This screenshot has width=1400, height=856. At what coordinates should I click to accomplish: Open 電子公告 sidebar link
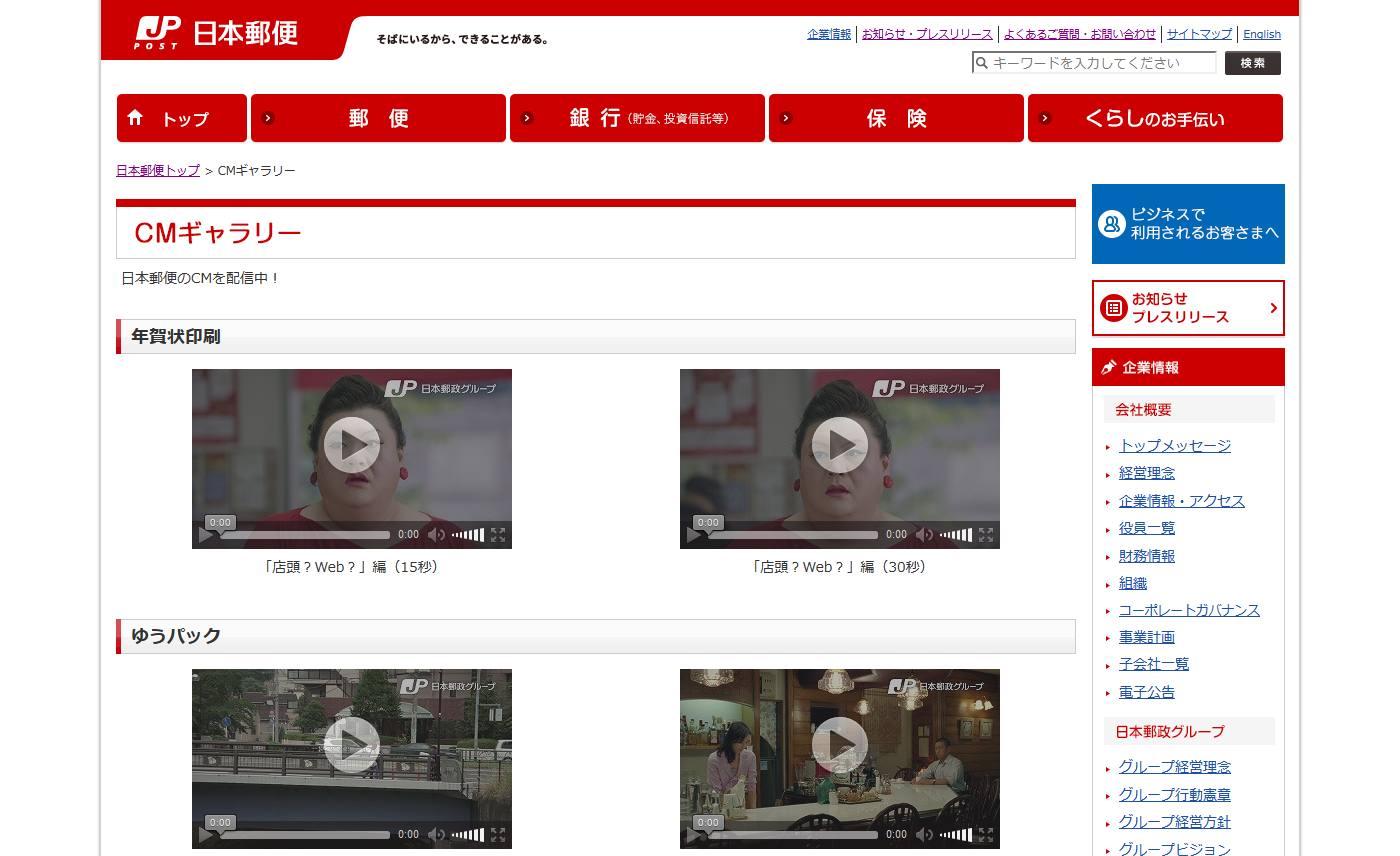[x=1147, y=692]
